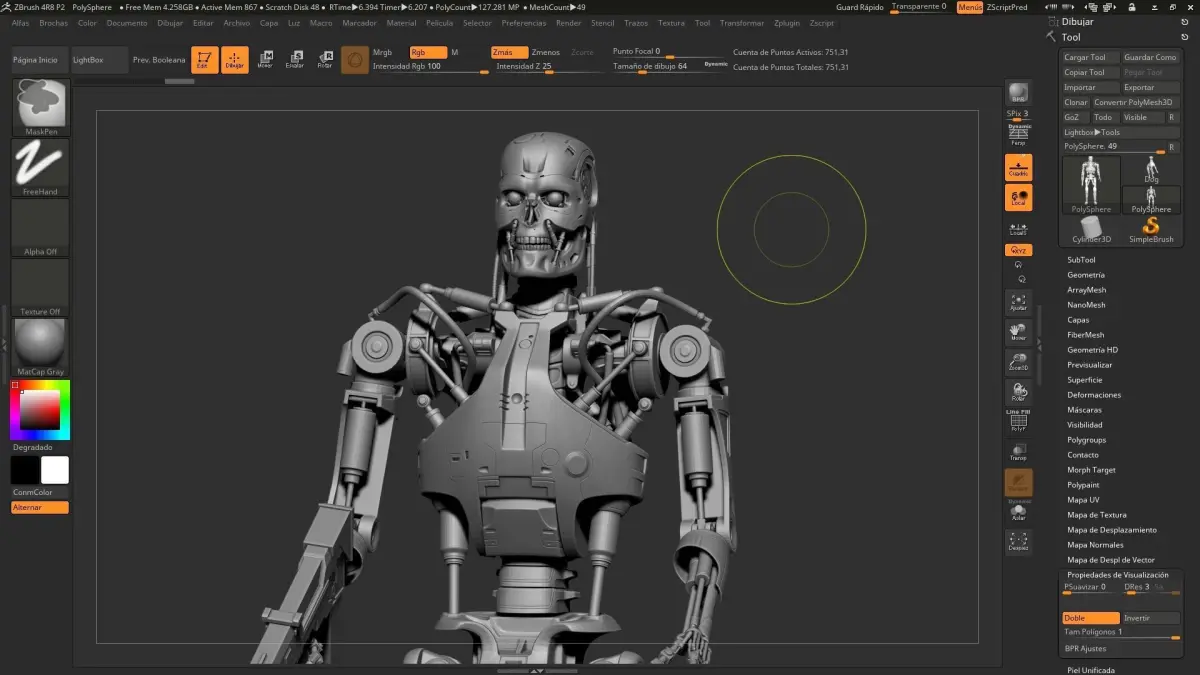Select the Escalar tool icon
Image resolution: width=1200 pixels, height=675 pixels.
point(295,60)
